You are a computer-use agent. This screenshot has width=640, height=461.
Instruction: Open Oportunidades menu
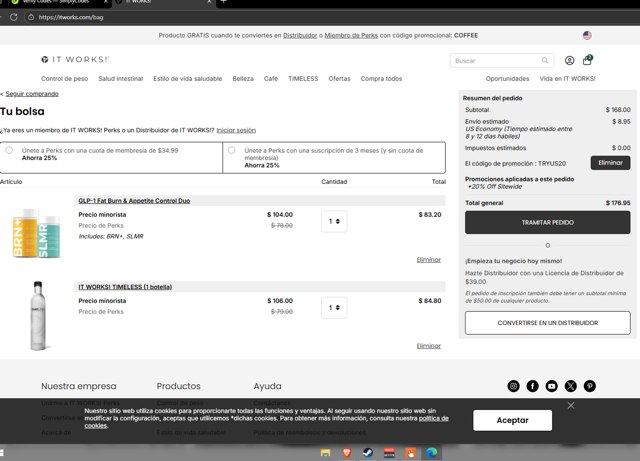click(507, 78)
